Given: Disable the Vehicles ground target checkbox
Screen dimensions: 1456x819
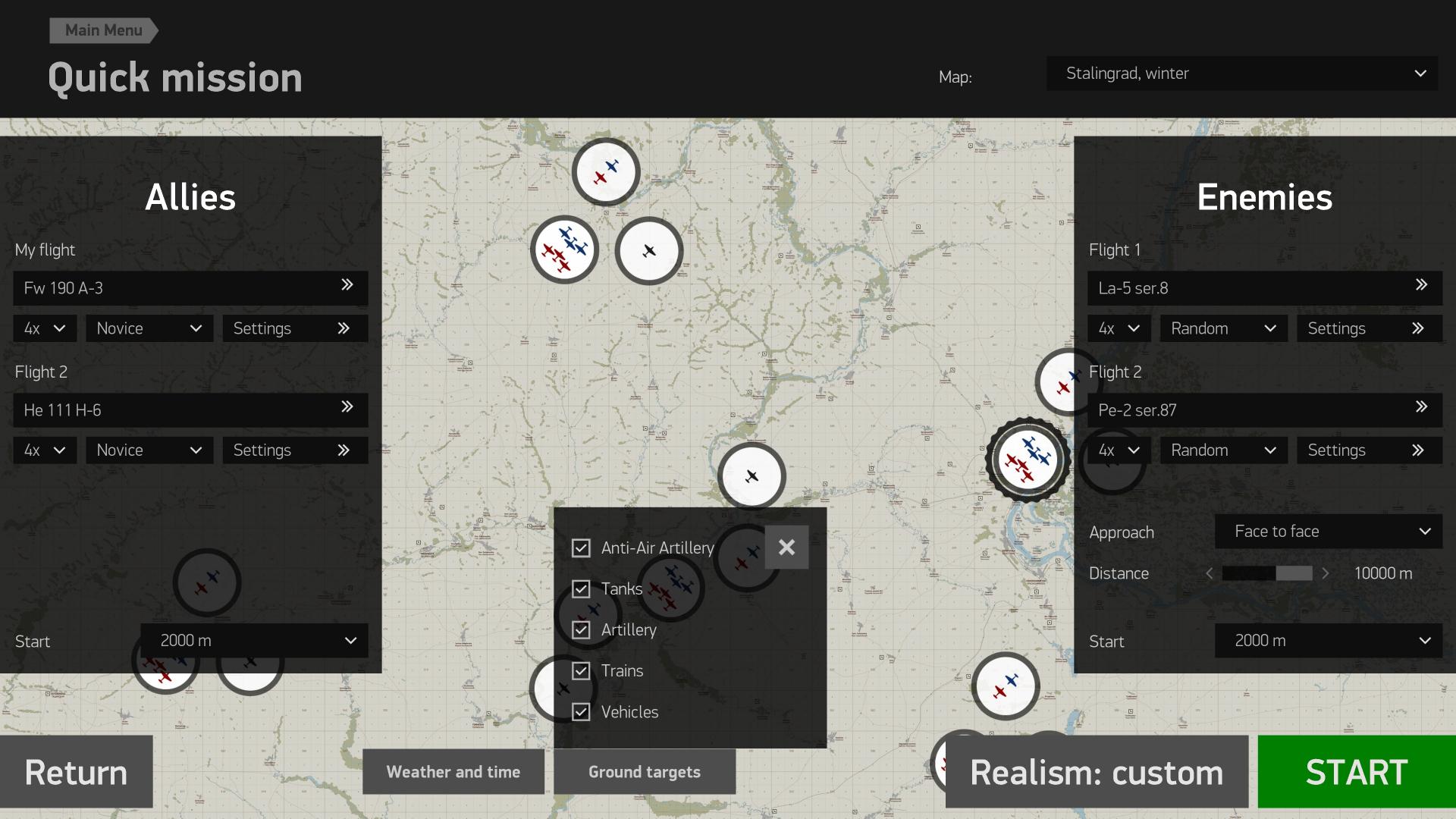Looking at the screenshot, I should (x=581, y=712).
